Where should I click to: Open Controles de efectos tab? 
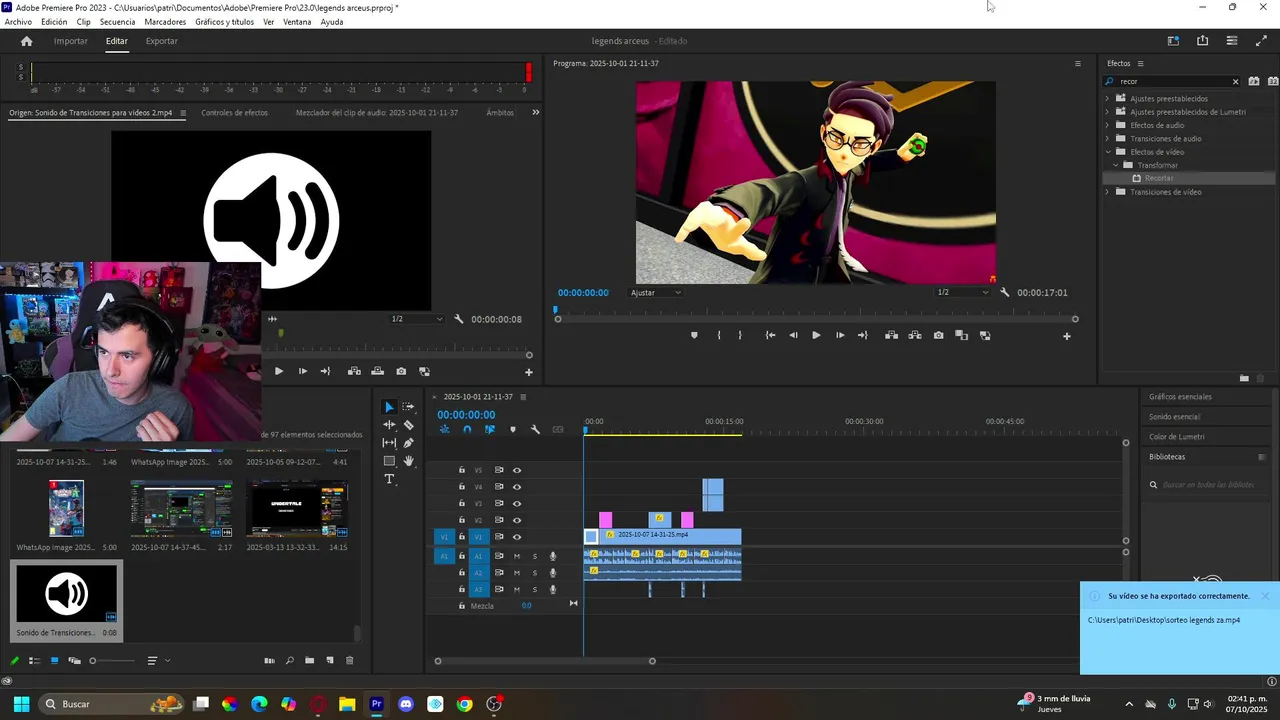234,113
